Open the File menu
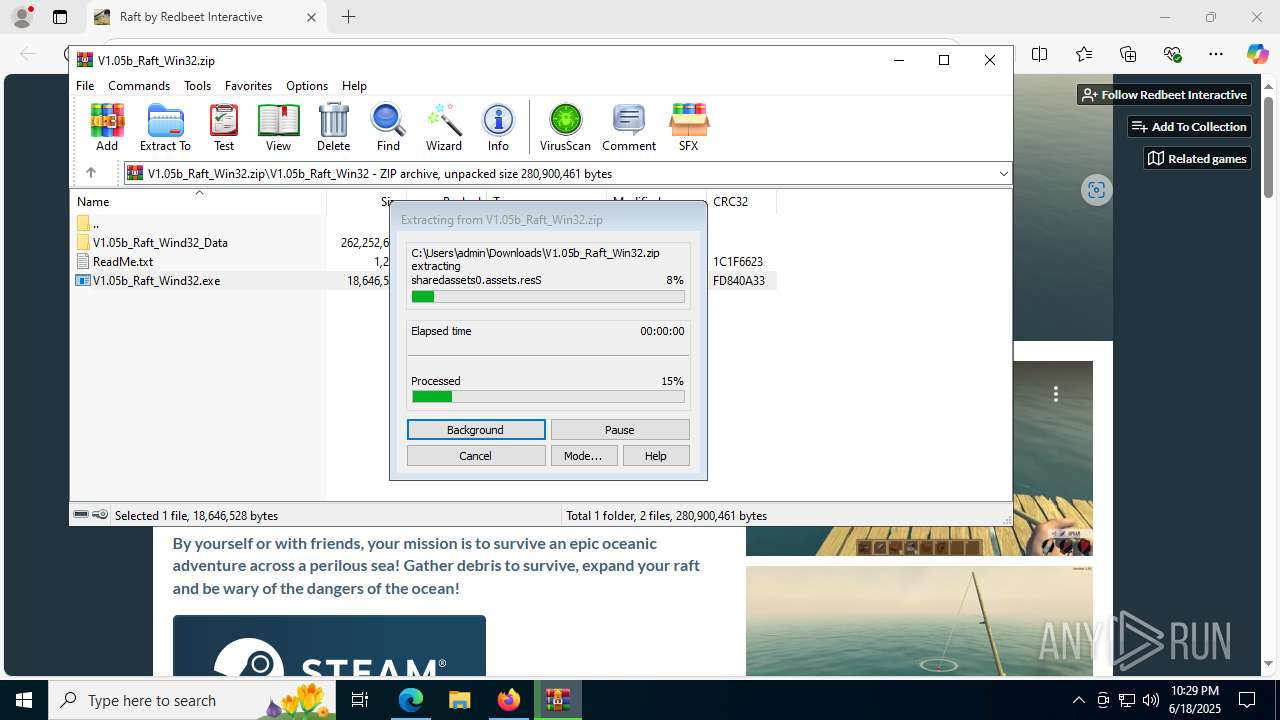This screenshot has height=720, width=1280. [85, 86]
